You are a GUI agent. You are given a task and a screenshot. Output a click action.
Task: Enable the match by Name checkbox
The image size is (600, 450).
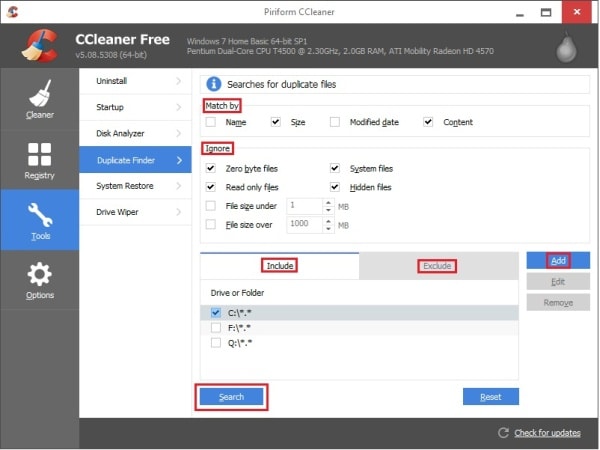[211, 122]
